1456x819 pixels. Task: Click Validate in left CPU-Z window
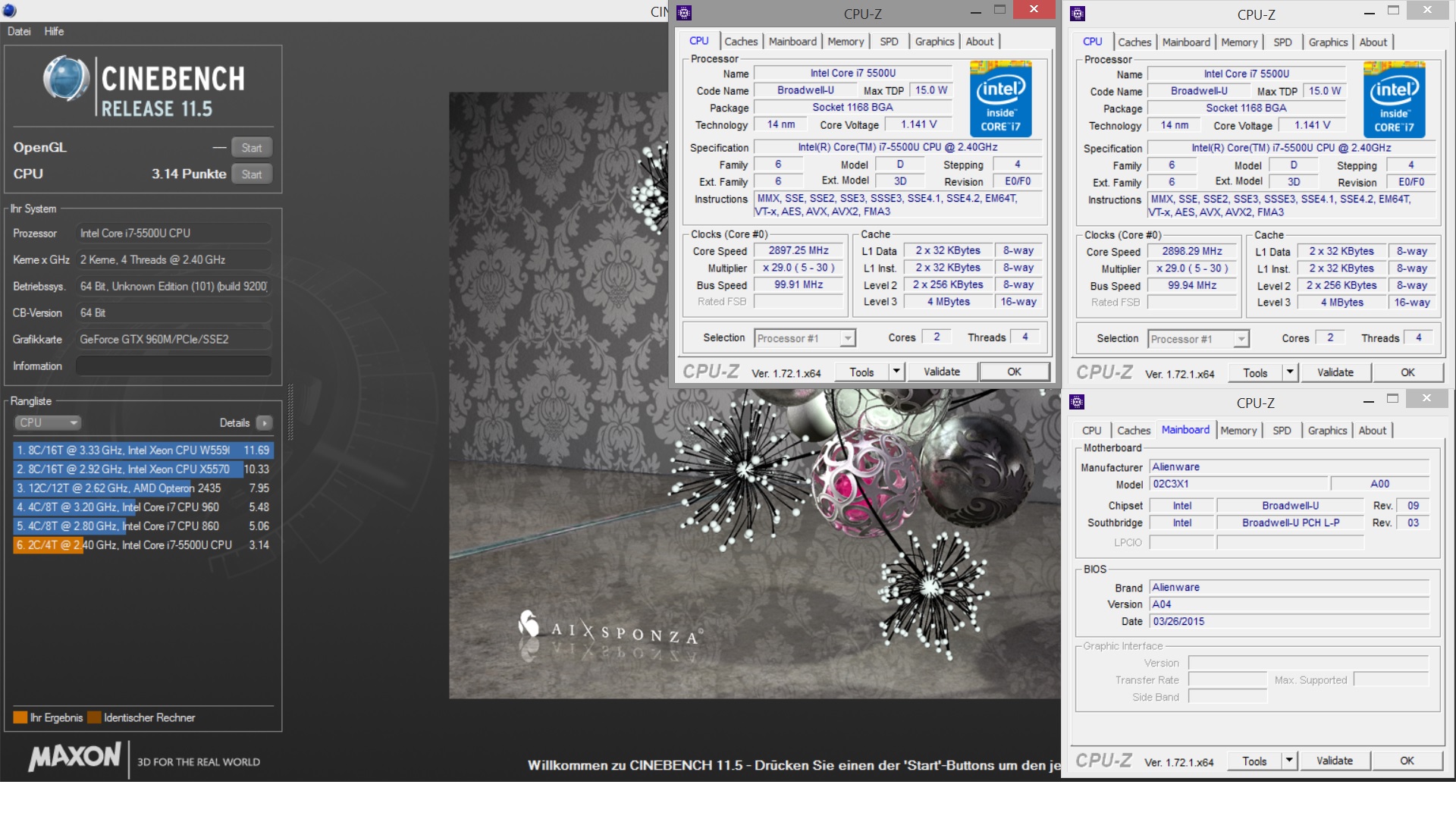click(x=942, y=372)
